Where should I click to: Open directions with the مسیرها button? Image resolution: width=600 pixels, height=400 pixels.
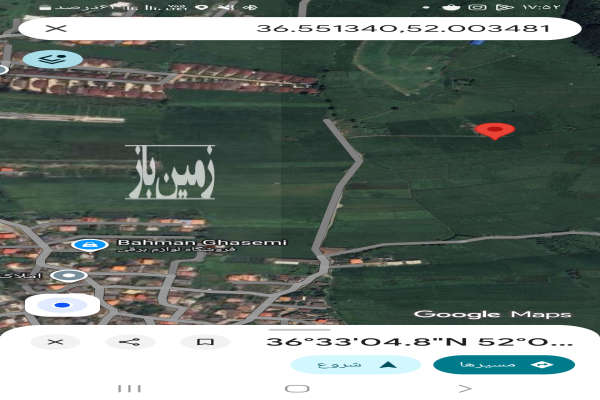pos(504,364)
